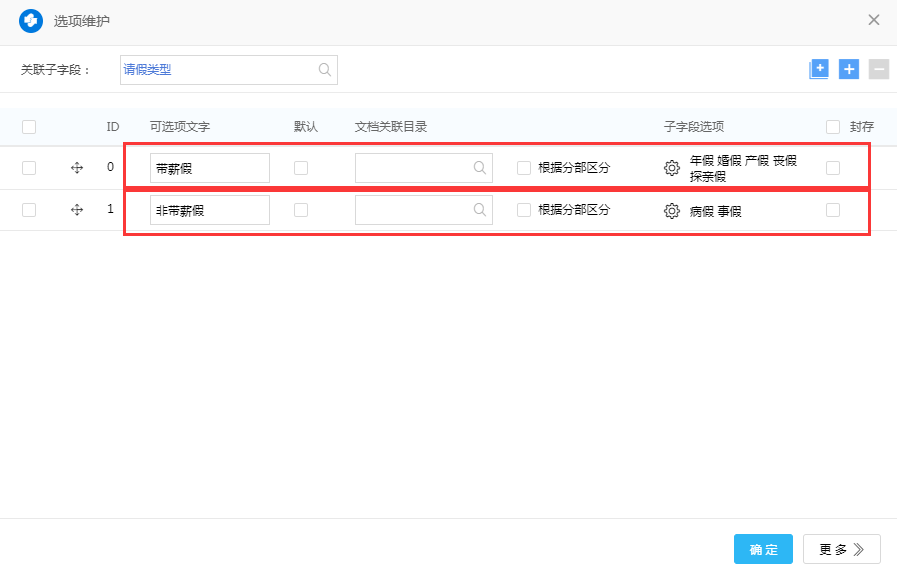
Task: Expand the 更多 options button
Action: click(841, 549)
